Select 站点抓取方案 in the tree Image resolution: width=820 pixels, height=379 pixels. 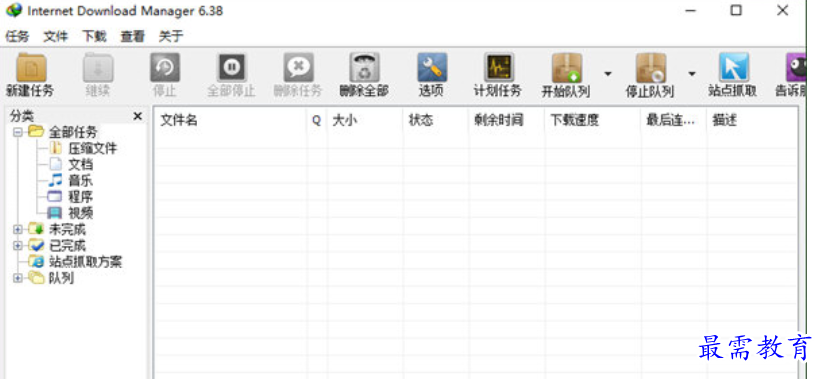pyautogui.click(x=85, y=262)
